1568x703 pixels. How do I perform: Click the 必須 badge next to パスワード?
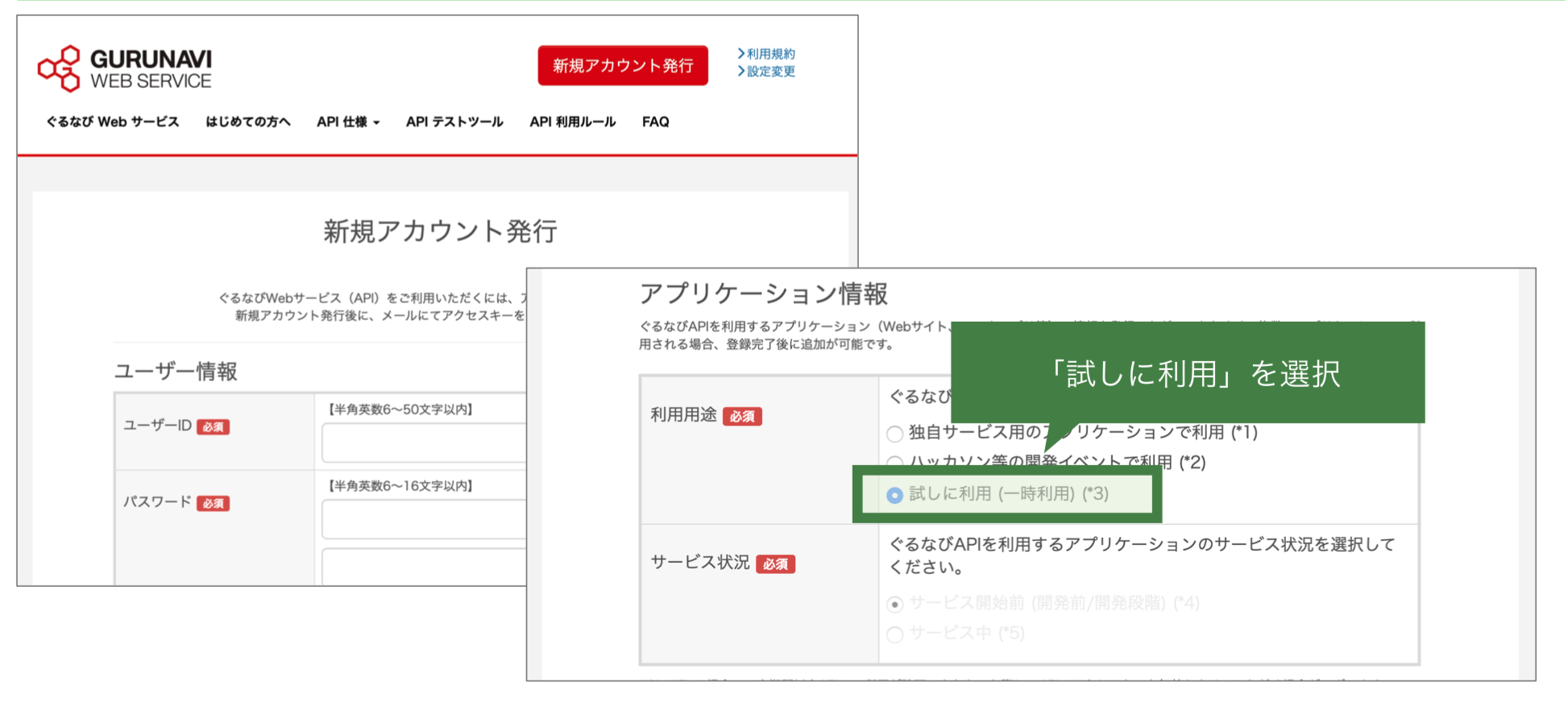[x=214, y=504]
